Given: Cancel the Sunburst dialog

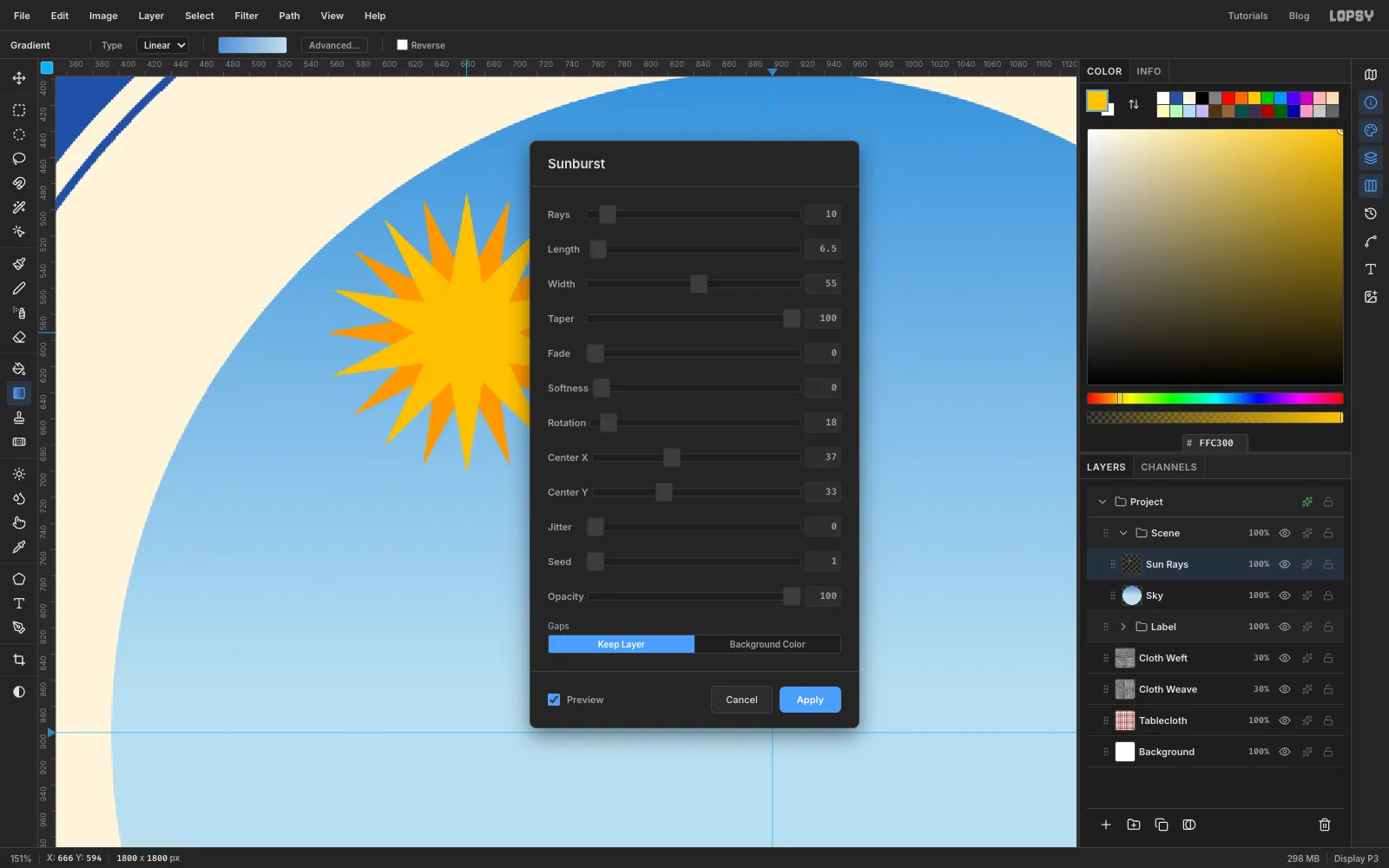Looking at the screenshot, I should click(x=741, y=700).
